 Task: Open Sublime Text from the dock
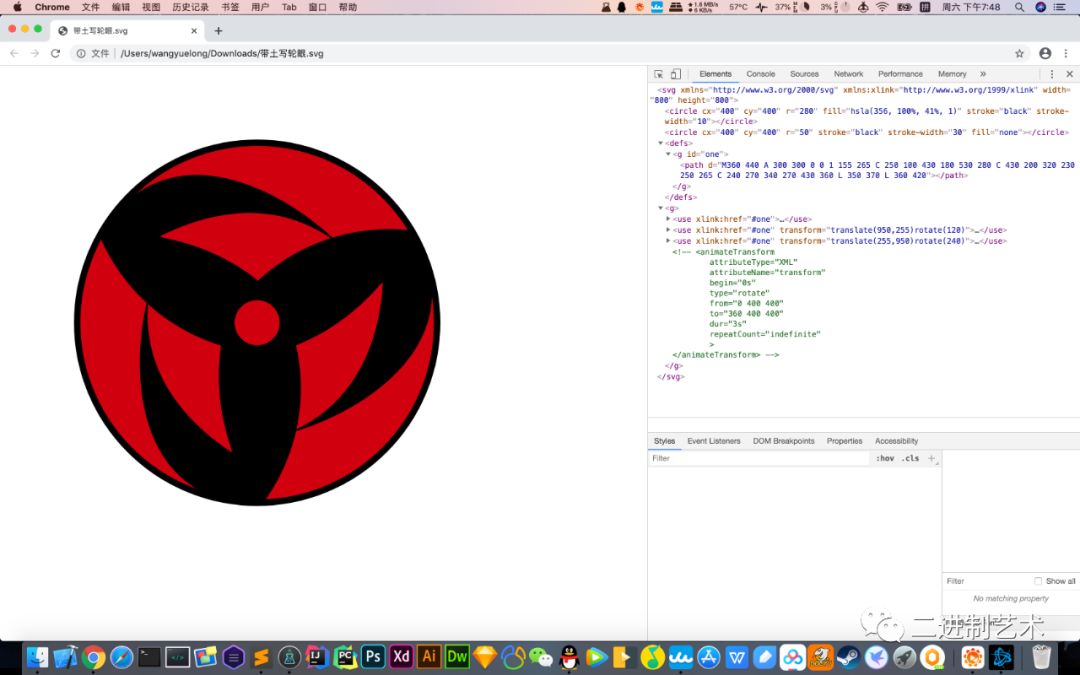261,656
